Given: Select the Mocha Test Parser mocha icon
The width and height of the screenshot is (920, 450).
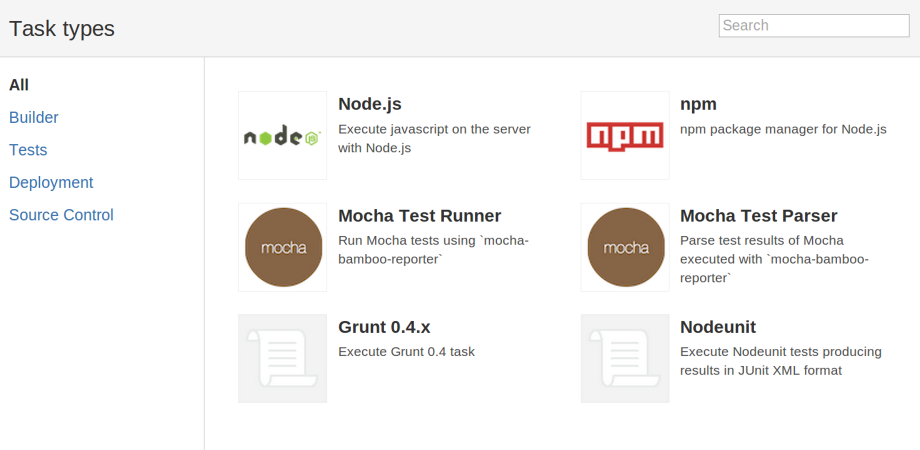Looking at the screenshot, I should (625, 247).
